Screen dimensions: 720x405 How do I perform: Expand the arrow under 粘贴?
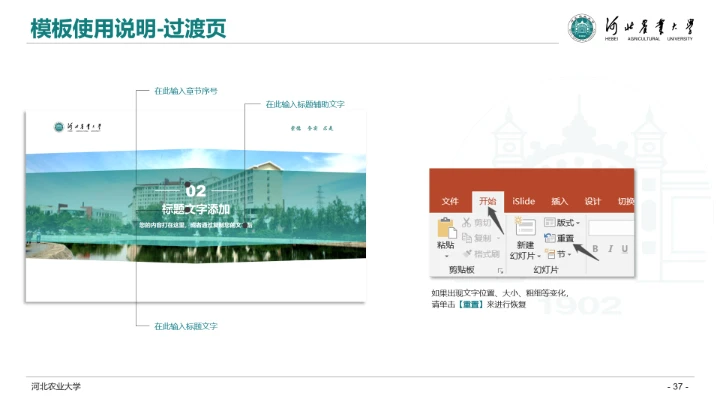(446, 256)
